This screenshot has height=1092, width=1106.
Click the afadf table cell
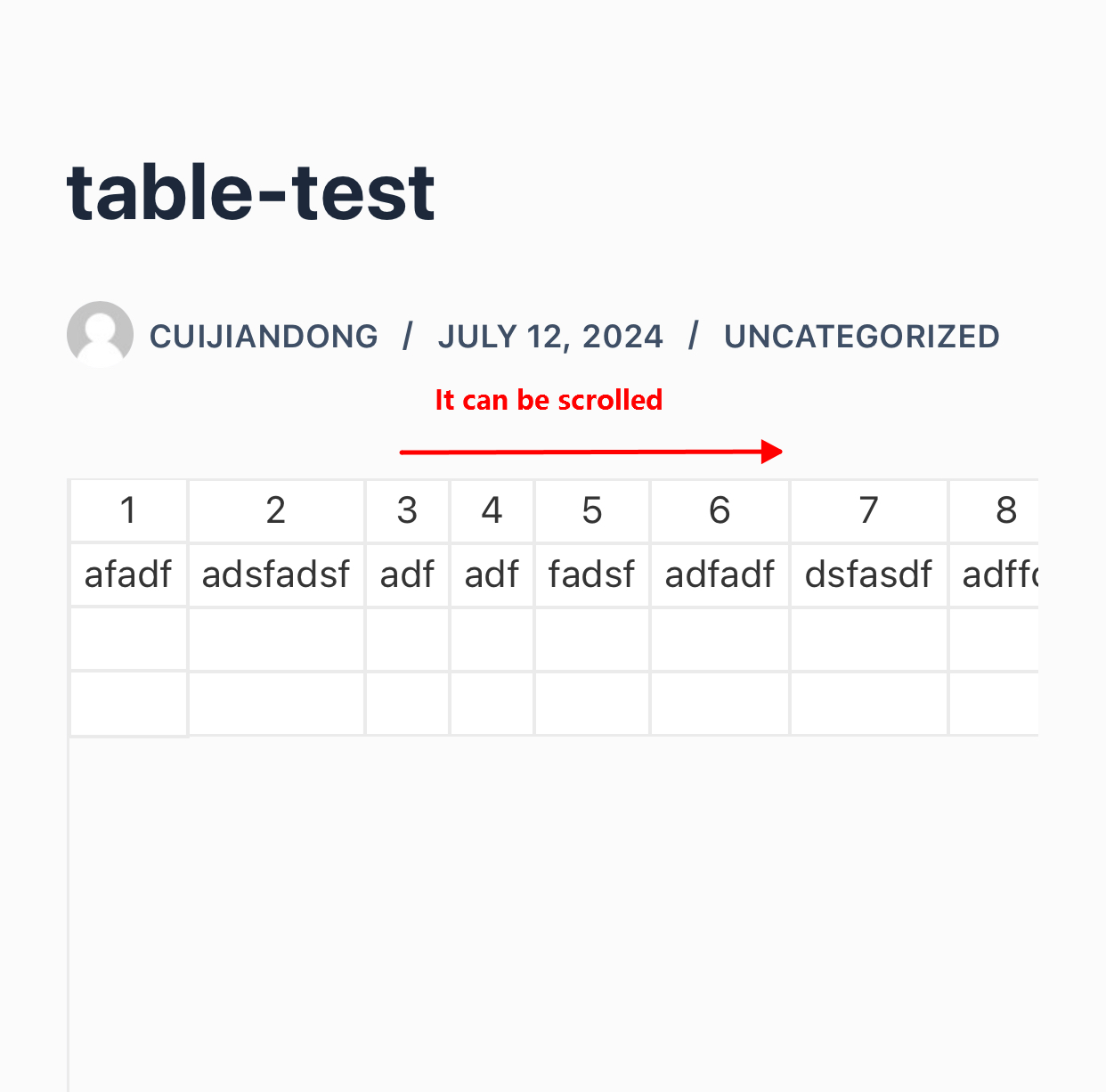(x=128, y=575)
